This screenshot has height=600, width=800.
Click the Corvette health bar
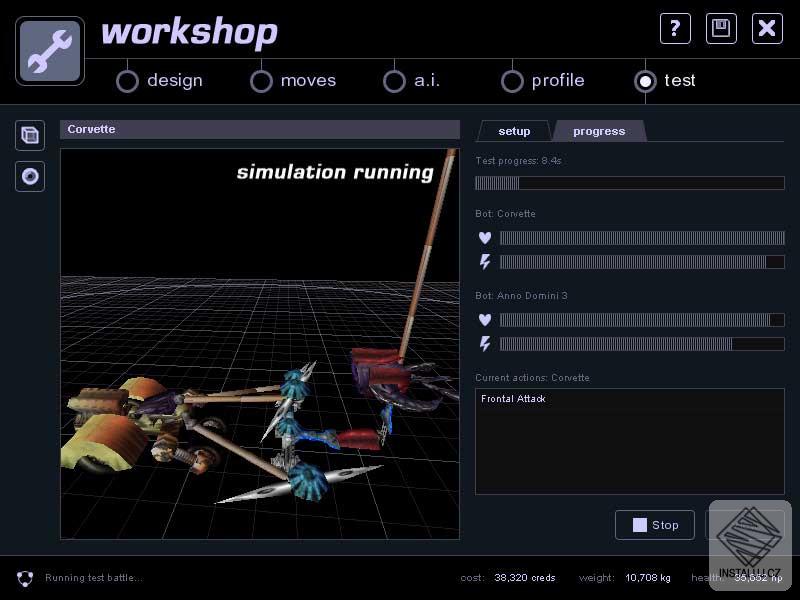[642, 238]
